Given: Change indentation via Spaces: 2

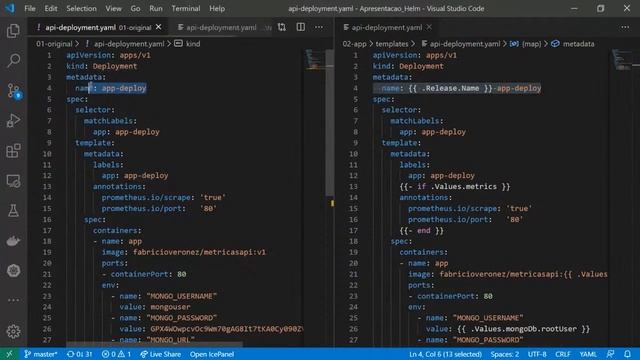Looking at the screenshot, I should (504, 354).
